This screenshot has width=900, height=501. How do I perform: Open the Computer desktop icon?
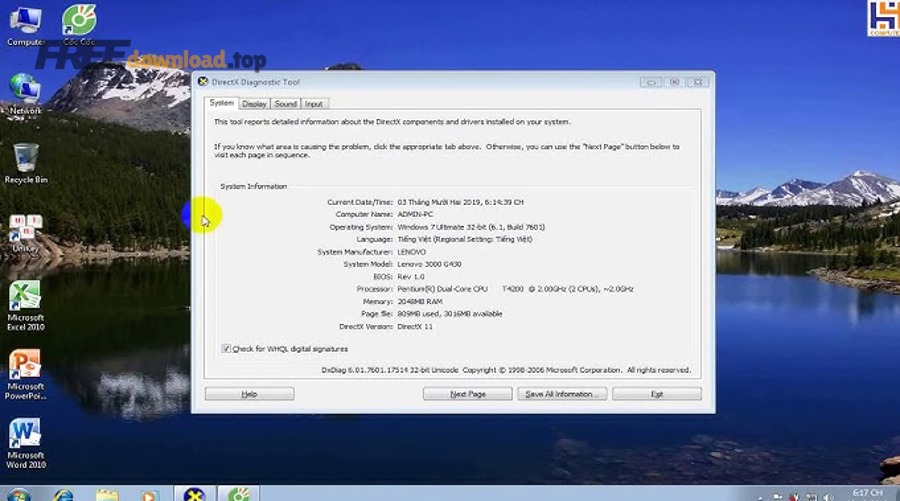[x=25, y=26]
